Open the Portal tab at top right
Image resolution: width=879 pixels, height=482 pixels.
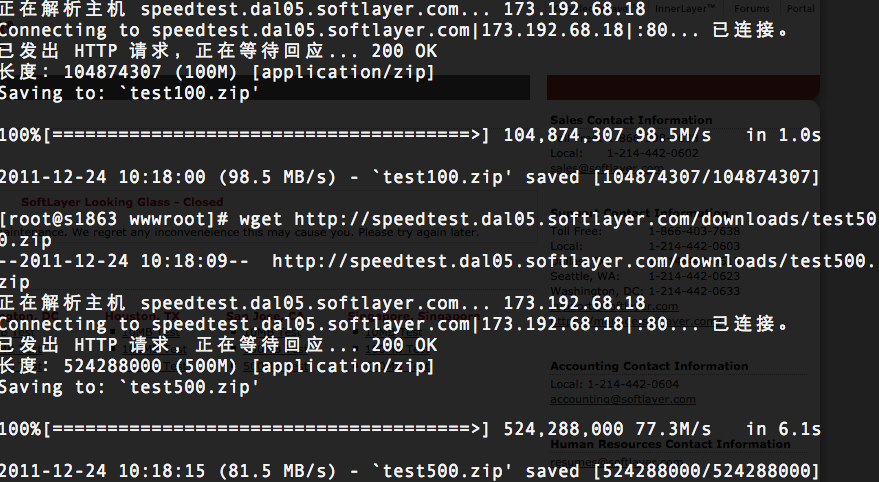[801, 8]
